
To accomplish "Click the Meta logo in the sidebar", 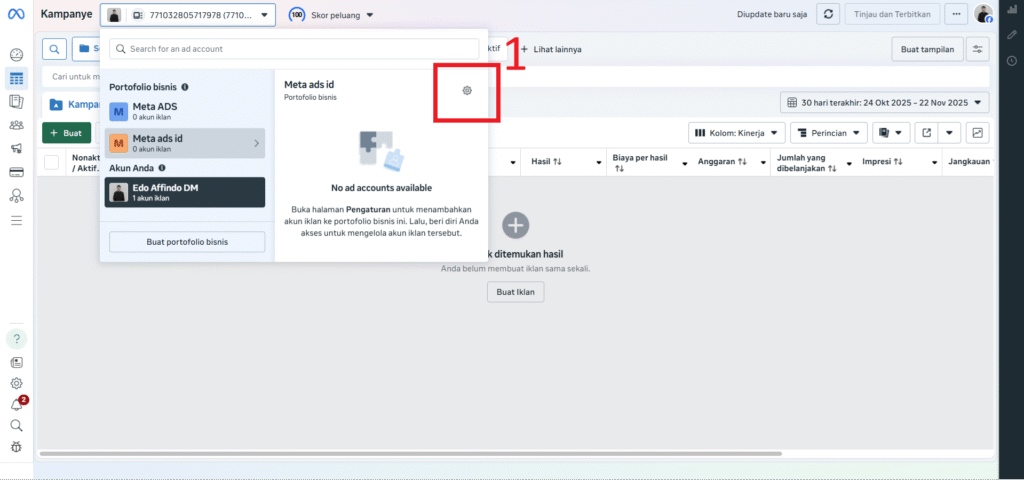I will point(16,15).
